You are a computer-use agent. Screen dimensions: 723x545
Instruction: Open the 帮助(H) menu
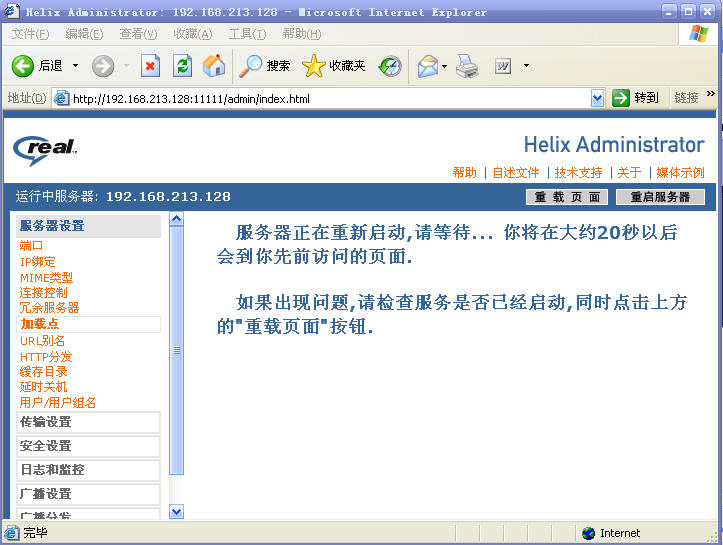click(302, 34)
